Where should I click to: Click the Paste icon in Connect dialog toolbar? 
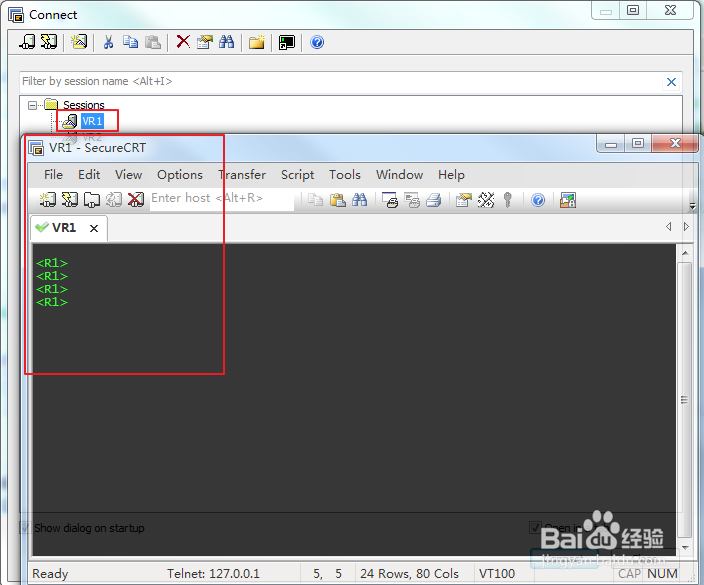153,42
